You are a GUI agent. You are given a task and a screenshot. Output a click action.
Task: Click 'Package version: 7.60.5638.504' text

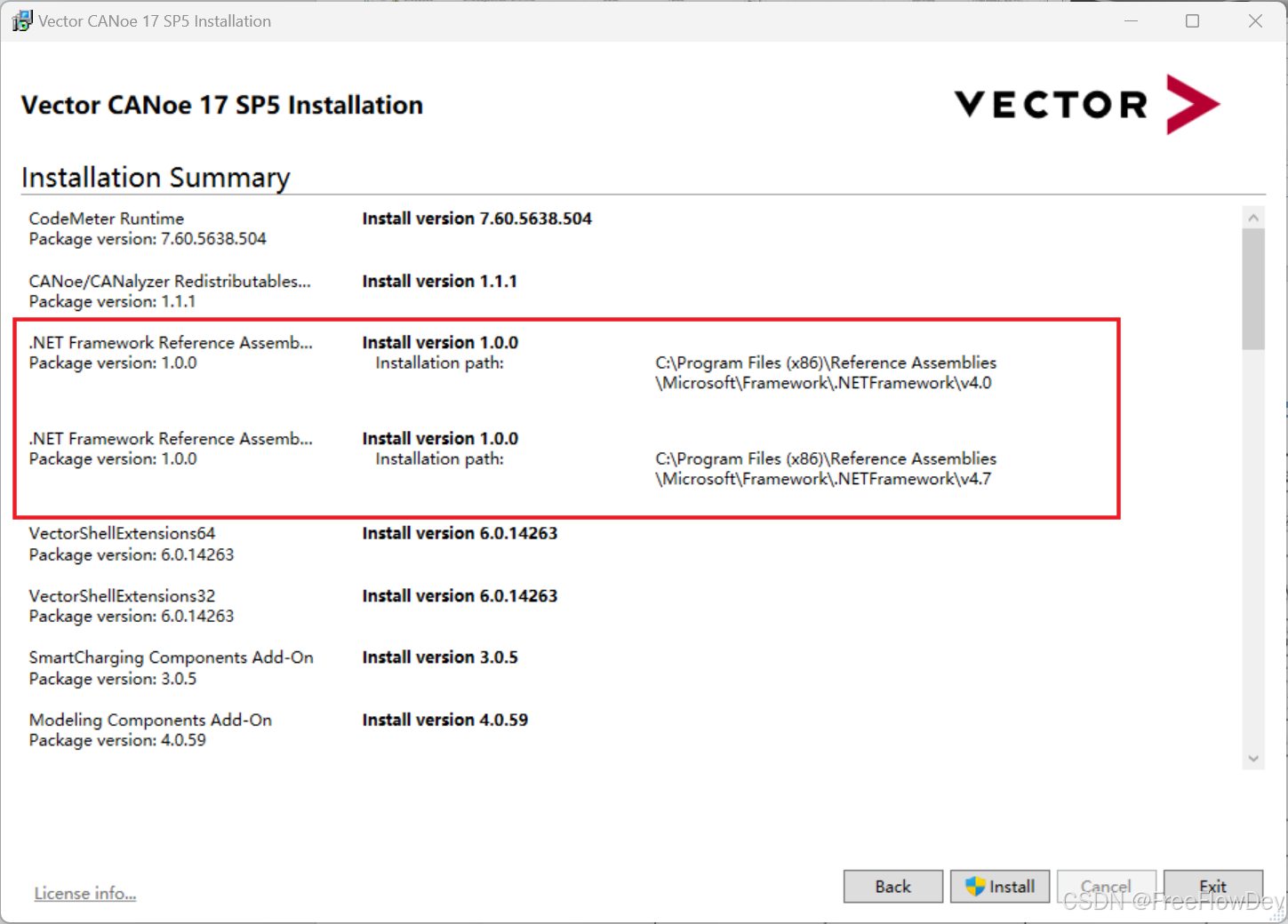(148, 239)
